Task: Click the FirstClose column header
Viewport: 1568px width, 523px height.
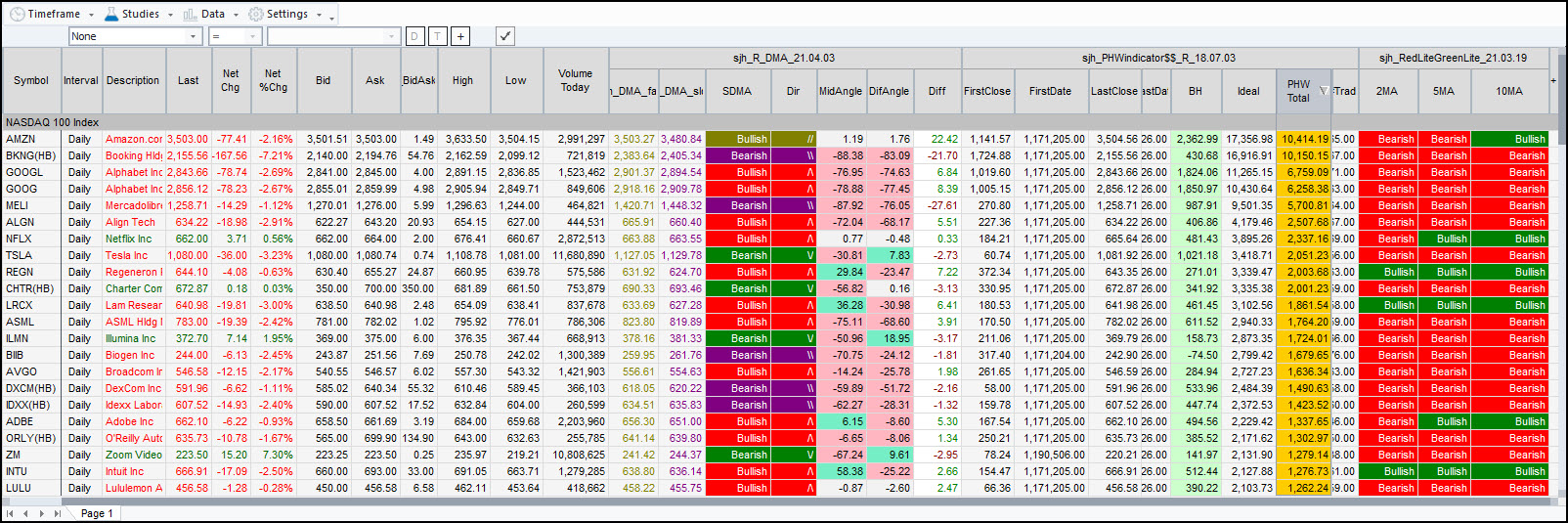Action: pyautogui.click(x=987, y=91)
